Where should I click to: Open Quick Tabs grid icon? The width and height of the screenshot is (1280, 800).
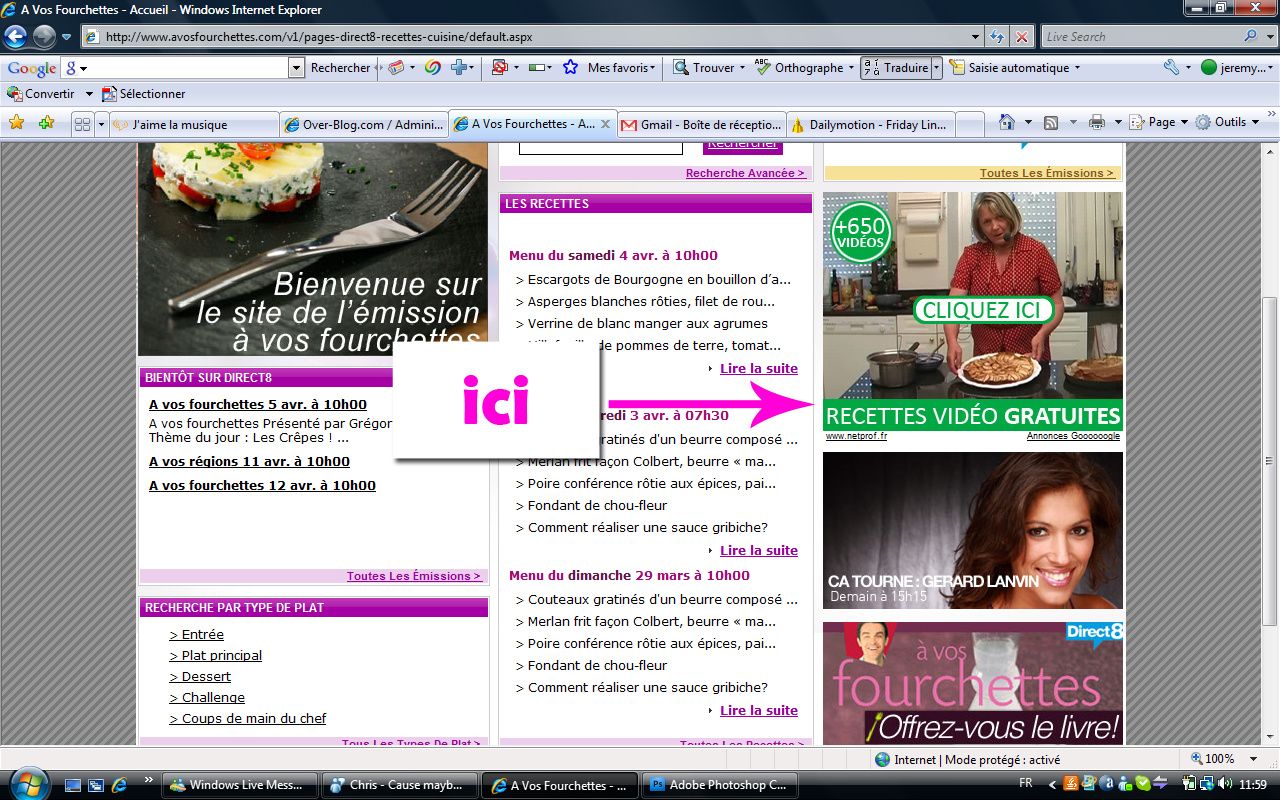[83, 124]
